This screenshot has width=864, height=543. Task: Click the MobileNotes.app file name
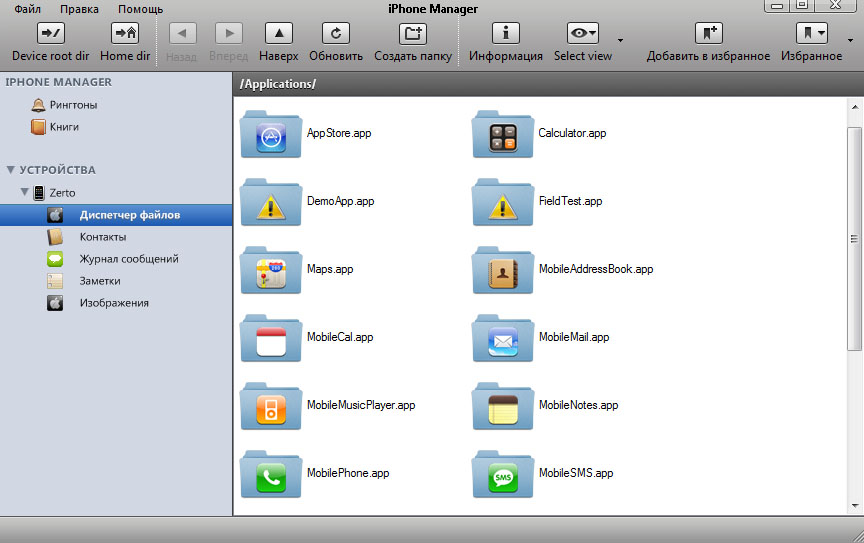578,405
